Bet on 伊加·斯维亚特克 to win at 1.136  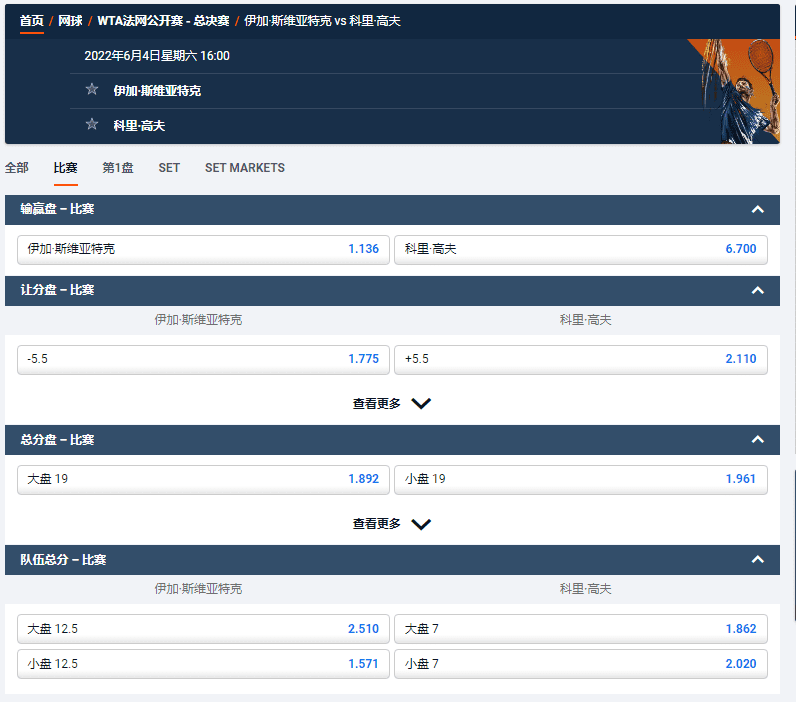pyautogui.click(x=203, y=249)
